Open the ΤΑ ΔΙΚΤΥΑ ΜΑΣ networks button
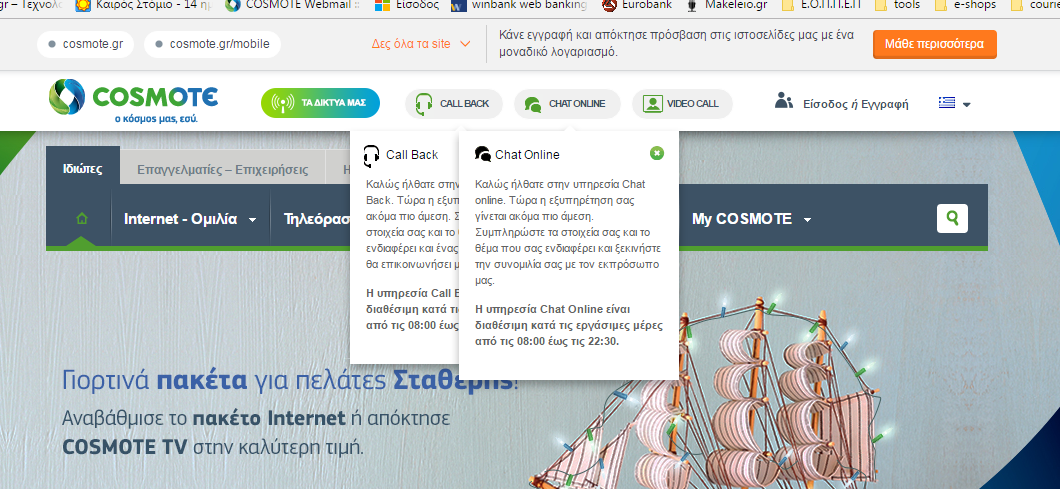Image resolution: width=1060 pixels, height=489 pixels. (320, 103)
